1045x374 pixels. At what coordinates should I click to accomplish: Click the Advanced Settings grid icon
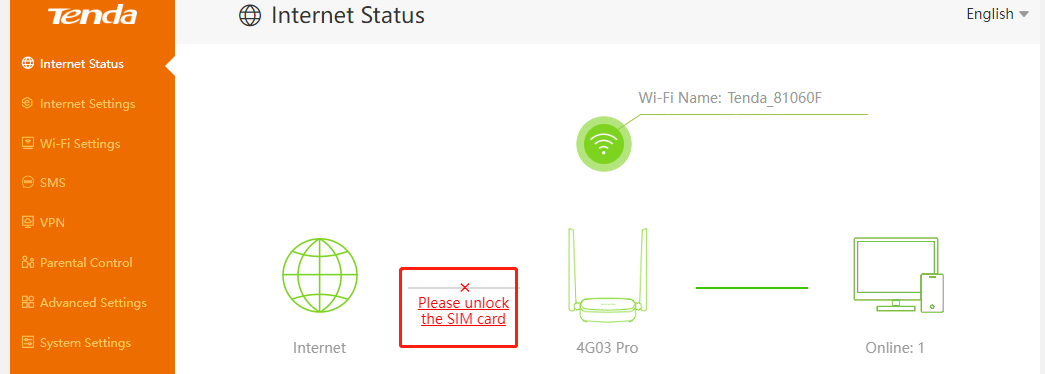[27, 302]
